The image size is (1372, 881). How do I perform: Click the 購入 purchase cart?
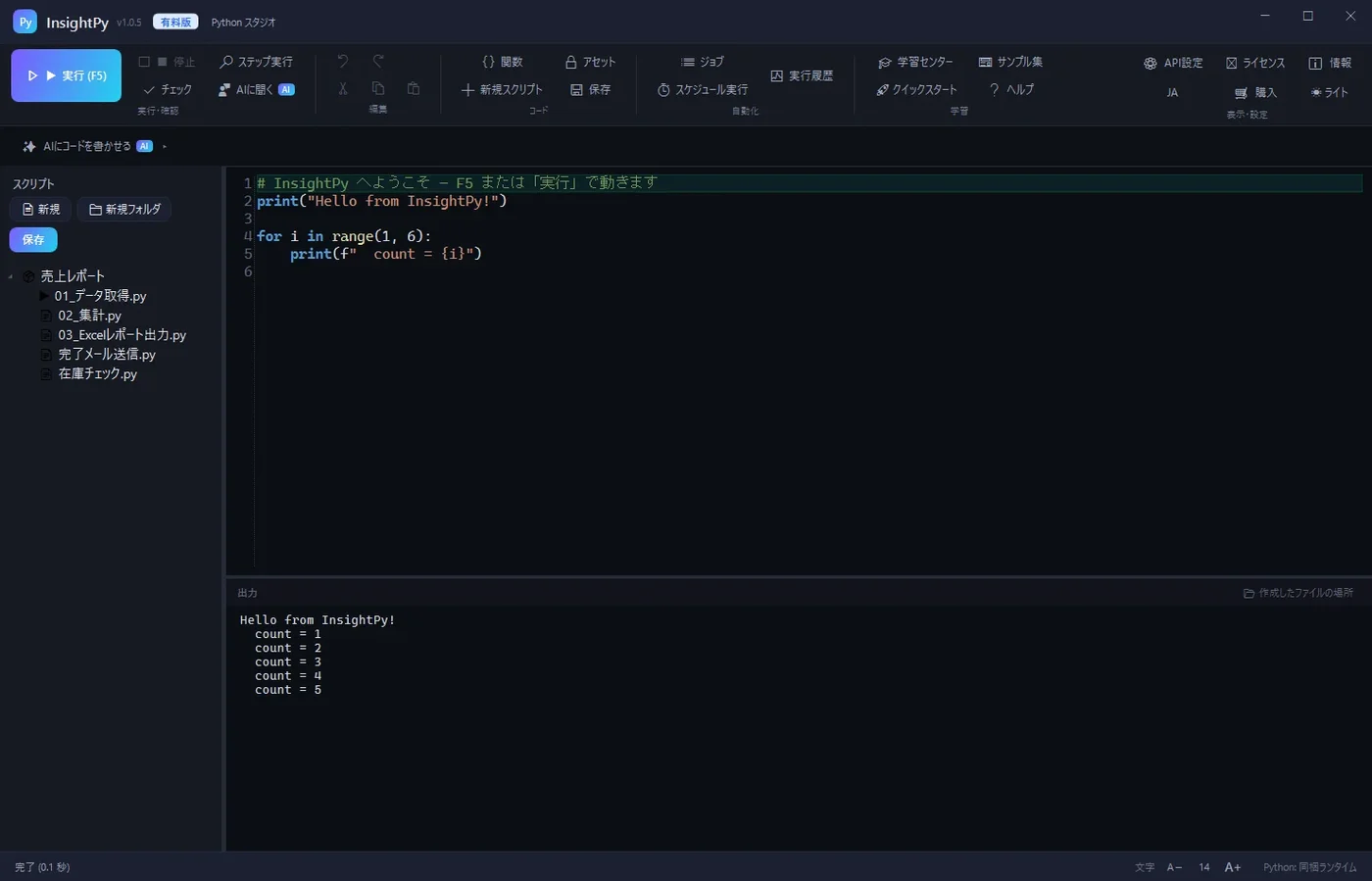click(1255, 92)
